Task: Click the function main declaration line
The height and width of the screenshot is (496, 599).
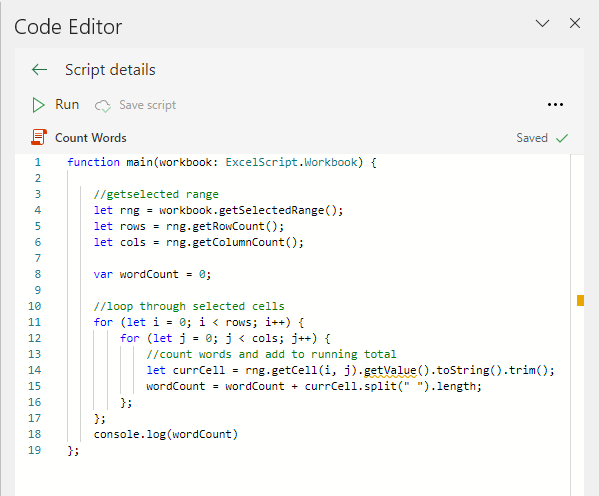Action: (x=222, y=162)
